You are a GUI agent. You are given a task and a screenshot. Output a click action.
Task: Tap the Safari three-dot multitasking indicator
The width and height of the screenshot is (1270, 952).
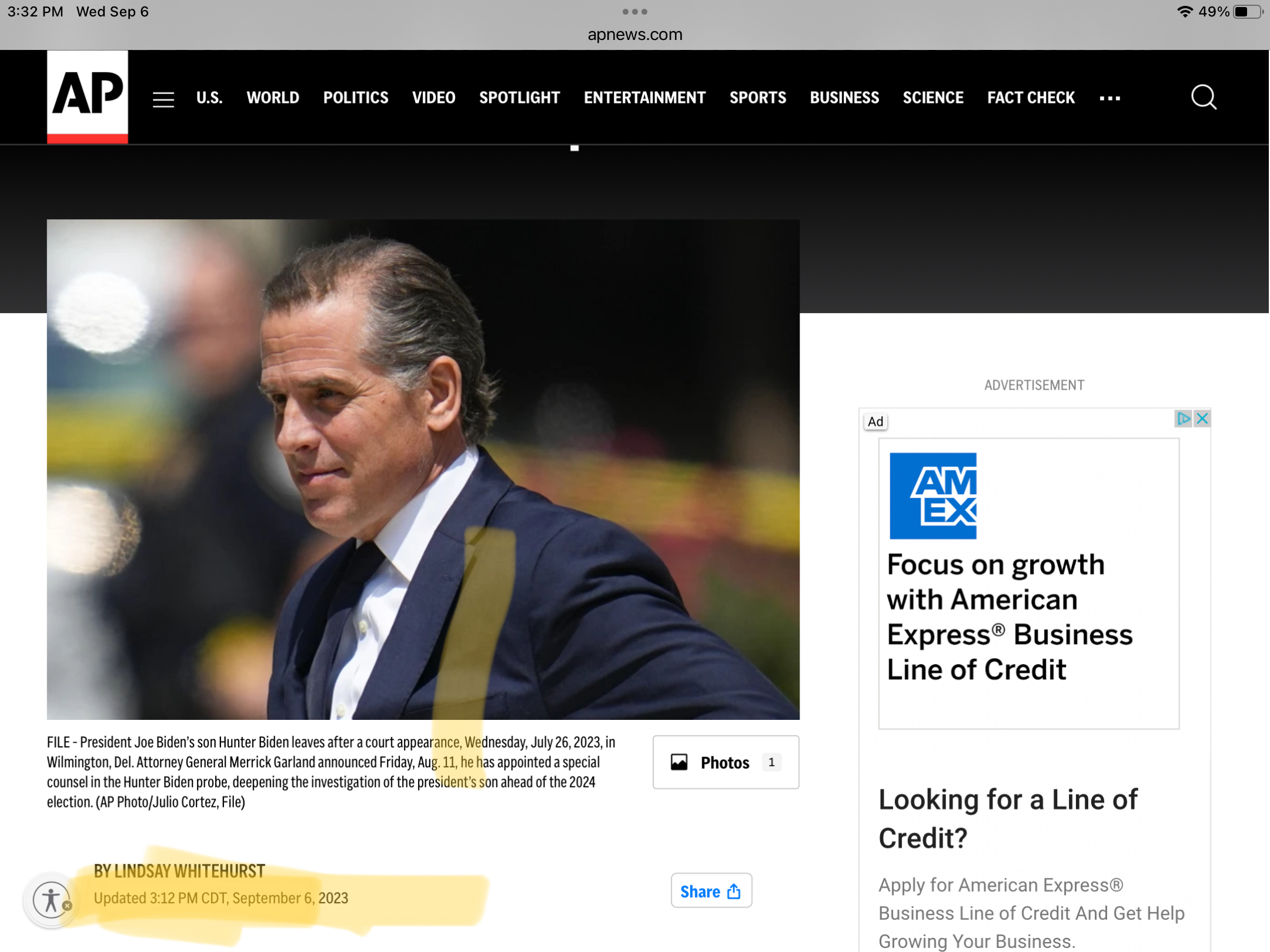(x=635, y=12)
